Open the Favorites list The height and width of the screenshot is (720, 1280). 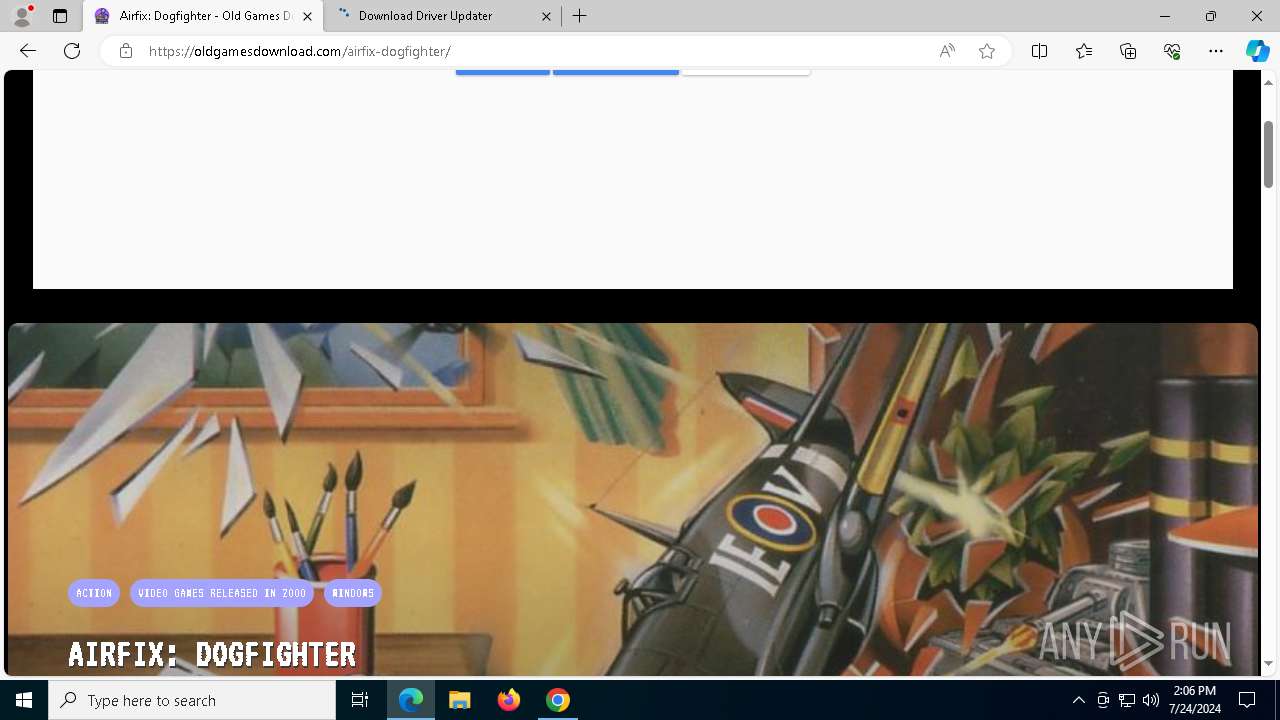1084,51
